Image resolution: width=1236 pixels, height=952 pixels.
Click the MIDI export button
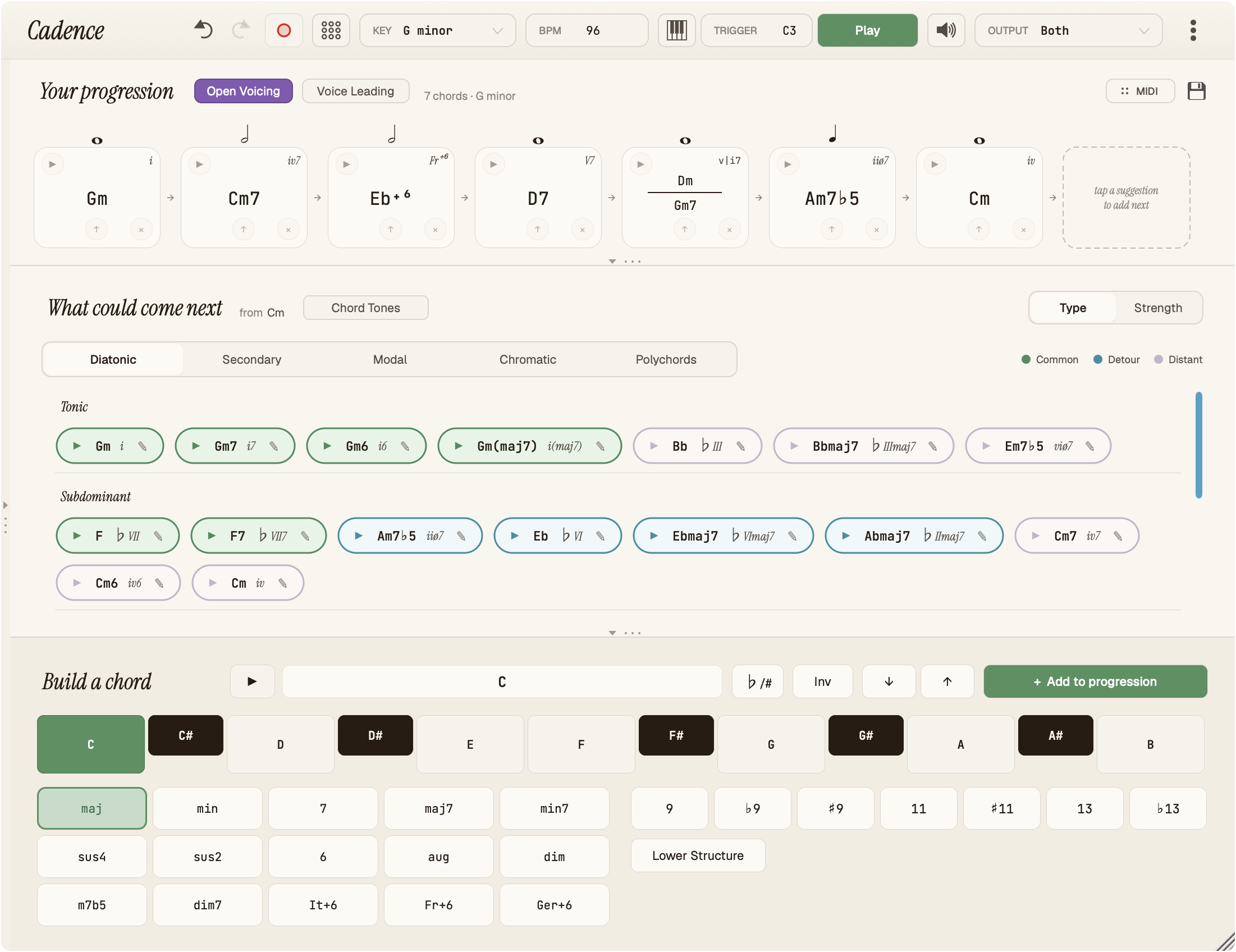tap(1140, 91)
